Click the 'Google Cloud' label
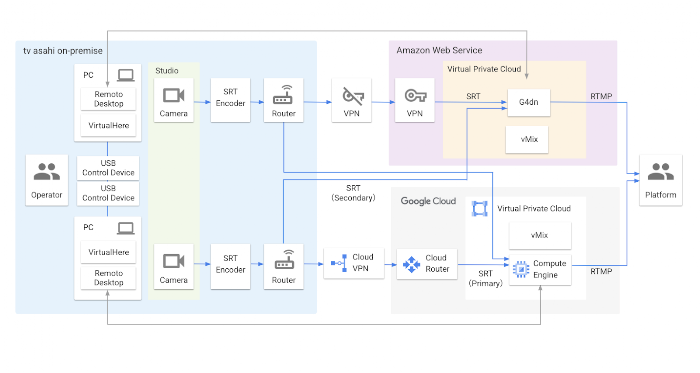Image resolution: width=700 pixels, height=373 pixels. click(x=428, y=201)
